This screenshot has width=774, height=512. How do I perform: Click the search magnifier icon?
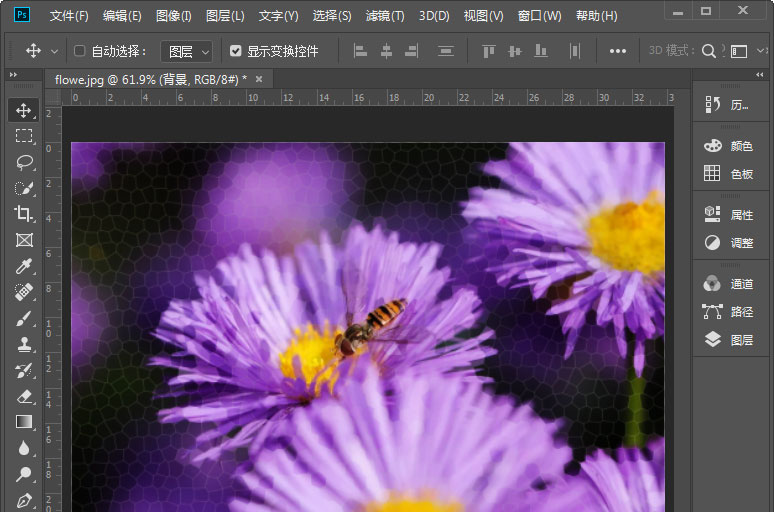(708, 51)
